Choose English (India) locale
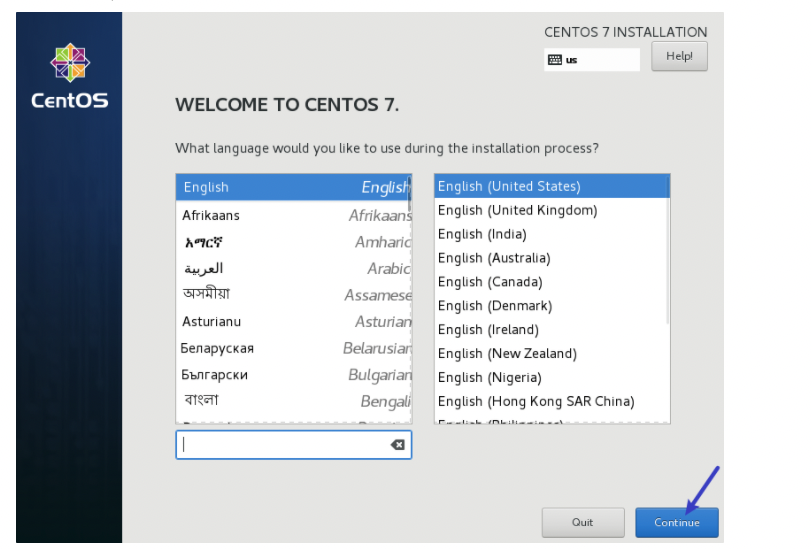 click(x=488, y=234)
